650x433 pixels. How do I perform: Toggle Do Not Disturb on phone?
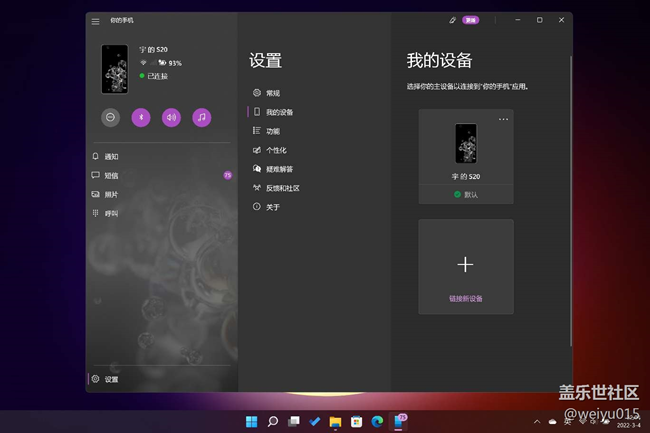tap(111, 117)
